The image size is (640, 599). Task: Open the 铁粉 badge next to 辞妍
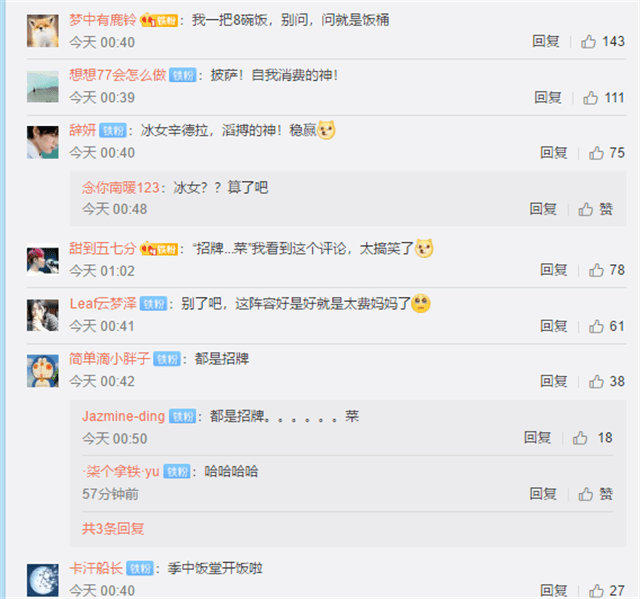[113, 131]
